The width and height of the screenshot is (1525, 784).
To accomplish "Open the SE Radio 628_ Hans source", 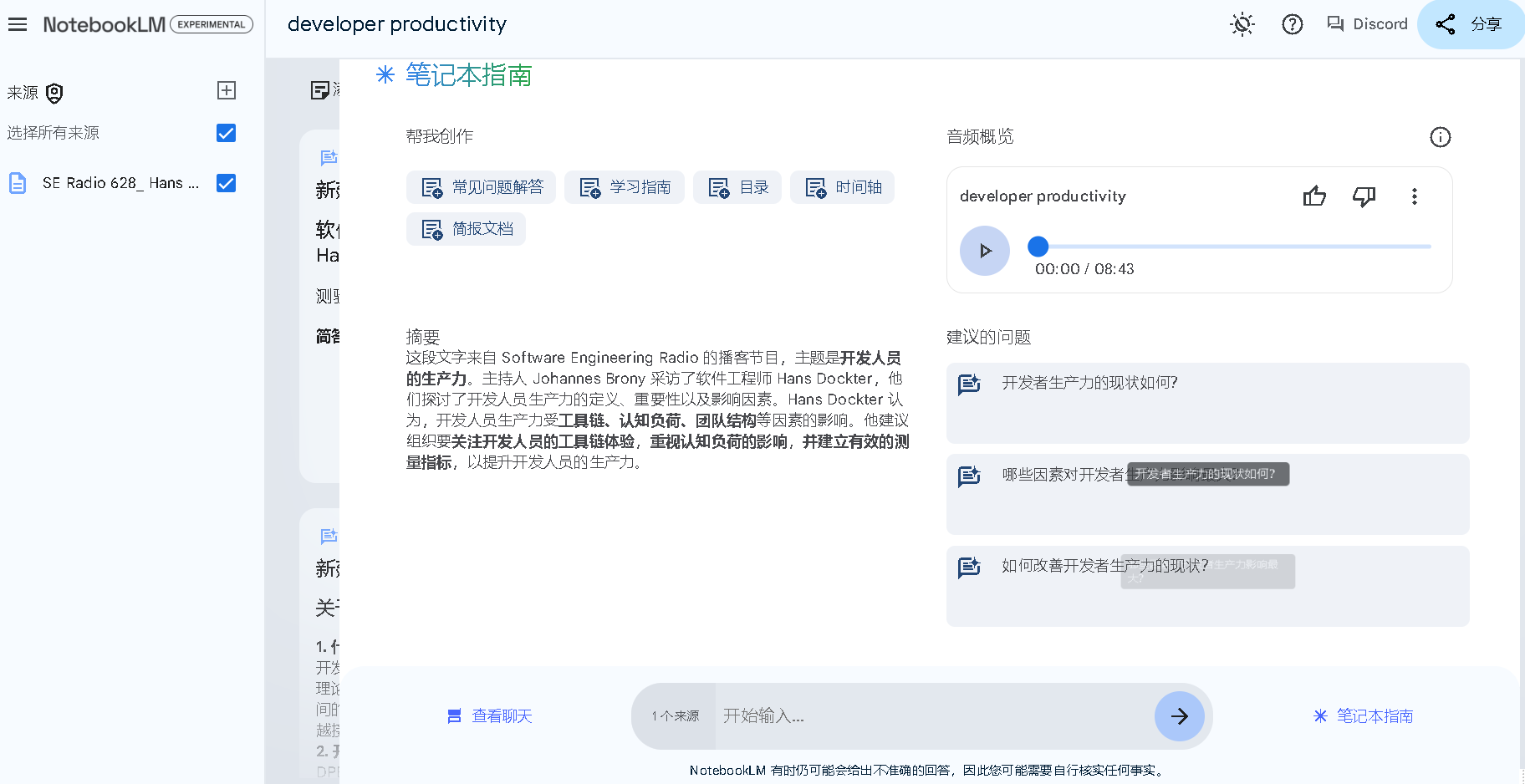I will [x=120, y=183].
